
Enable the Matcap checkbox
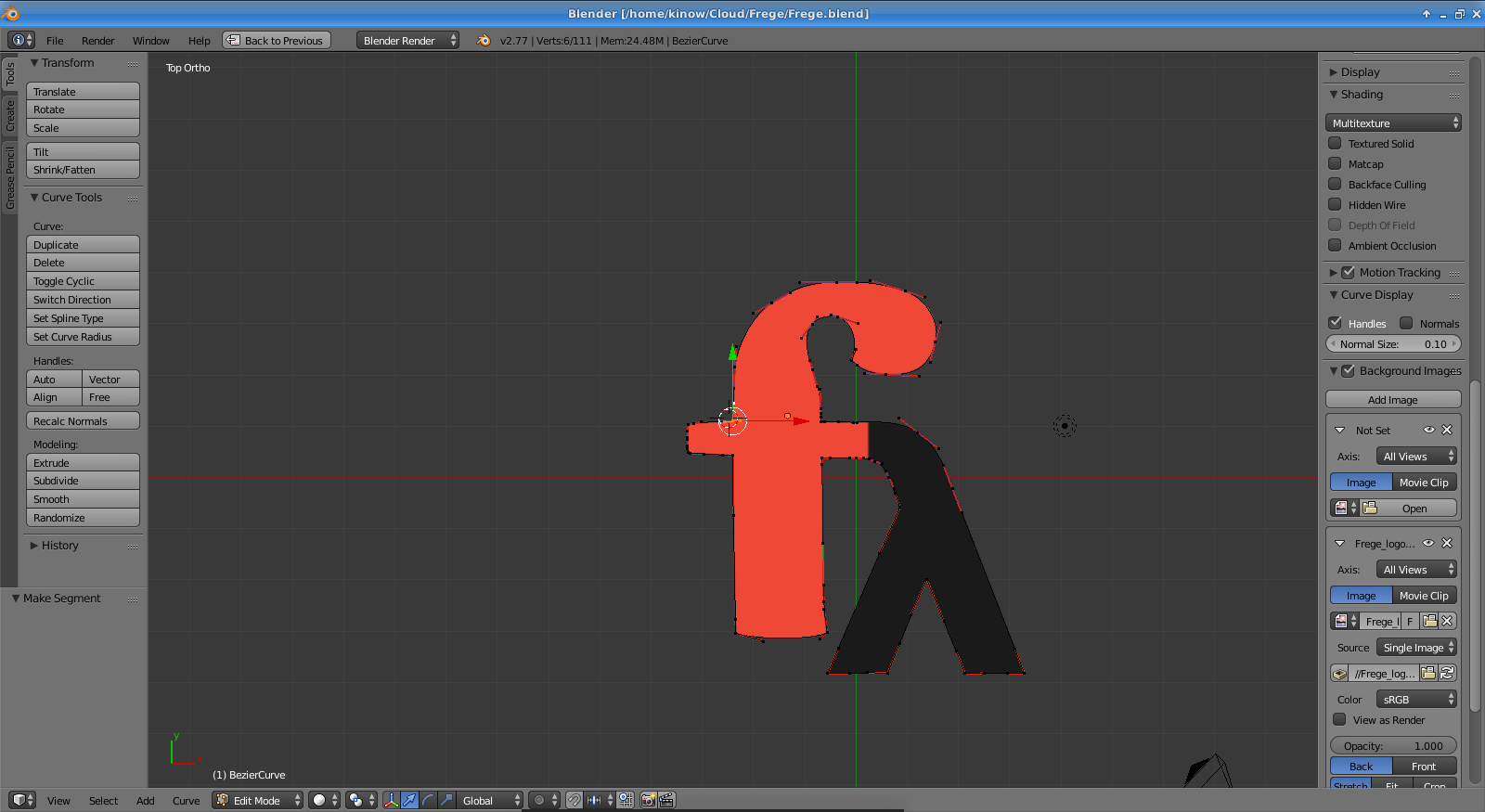pyautogui.click(x=1335, y=163)
